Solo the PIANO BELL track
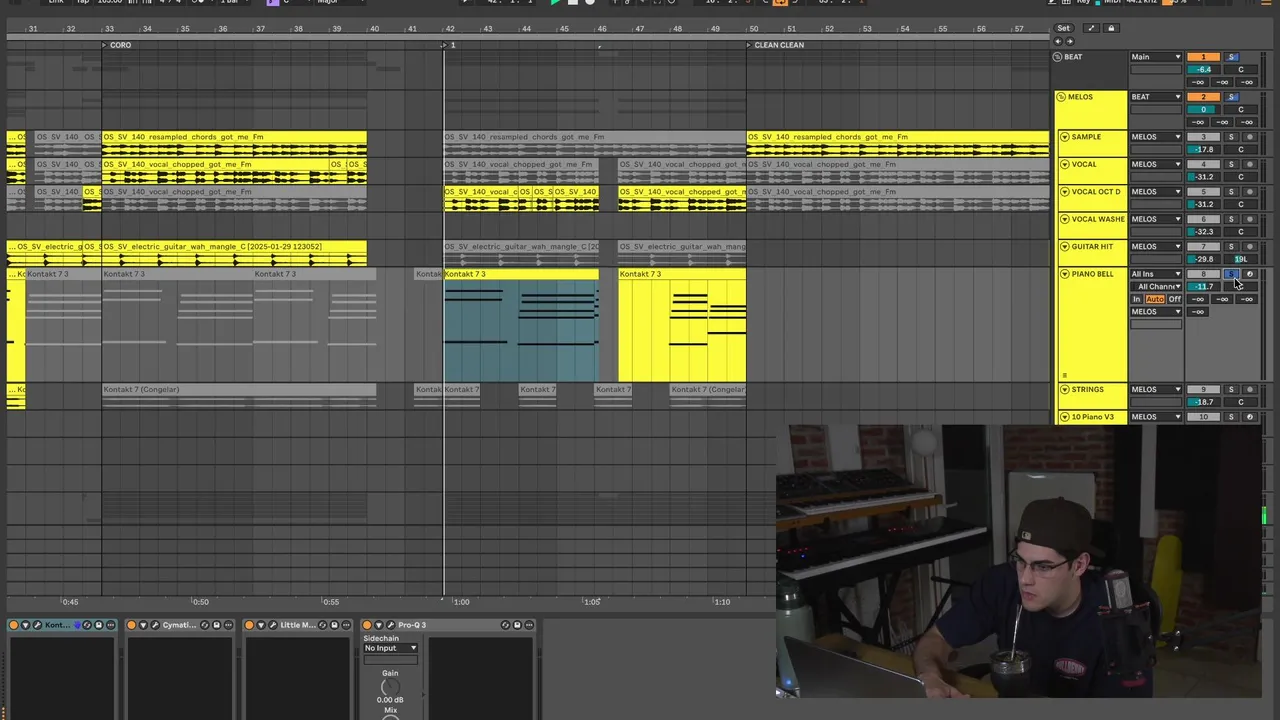 (1232, 274)
